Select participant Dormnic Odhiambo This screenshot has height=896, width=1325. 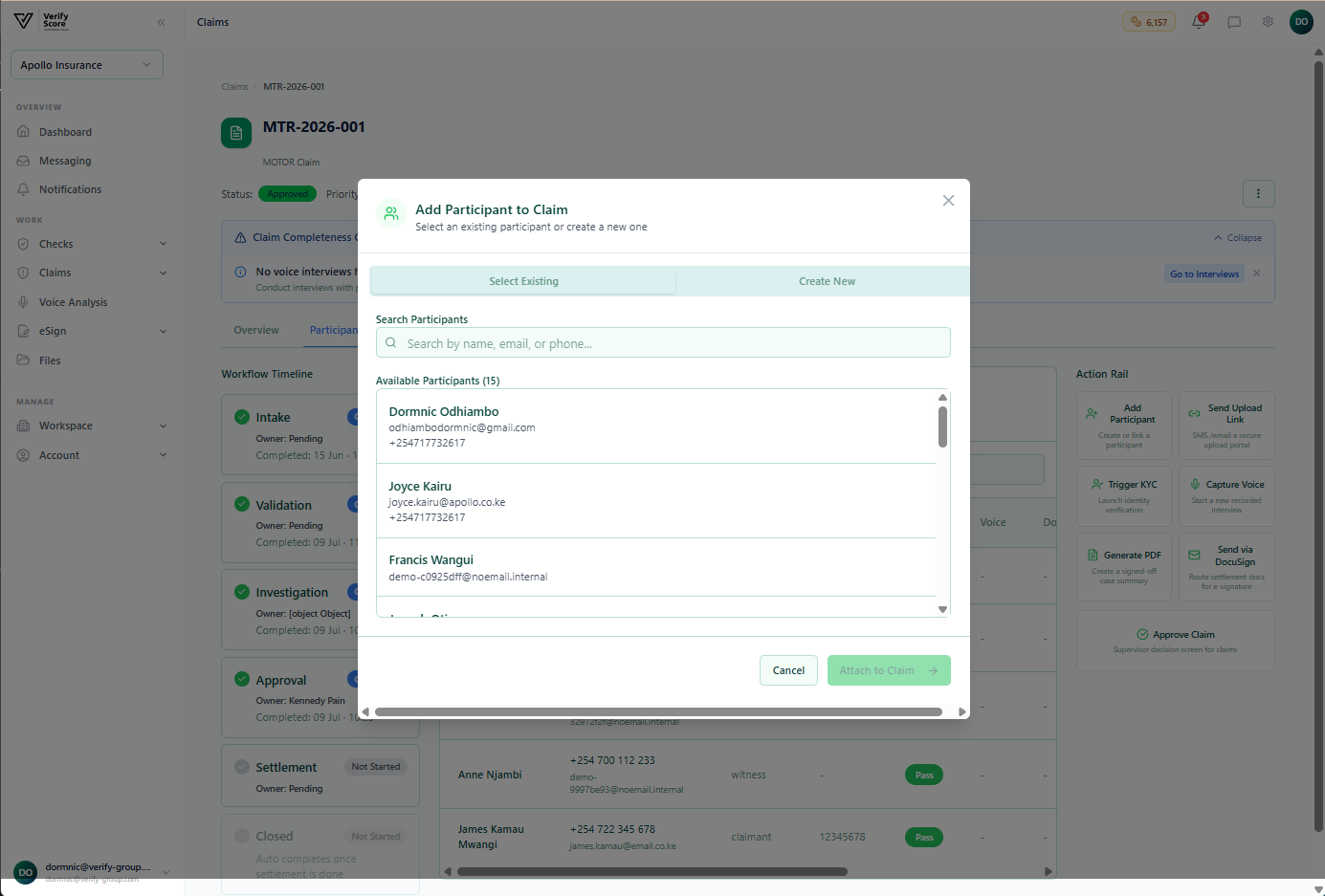click(x=656, y=426)
